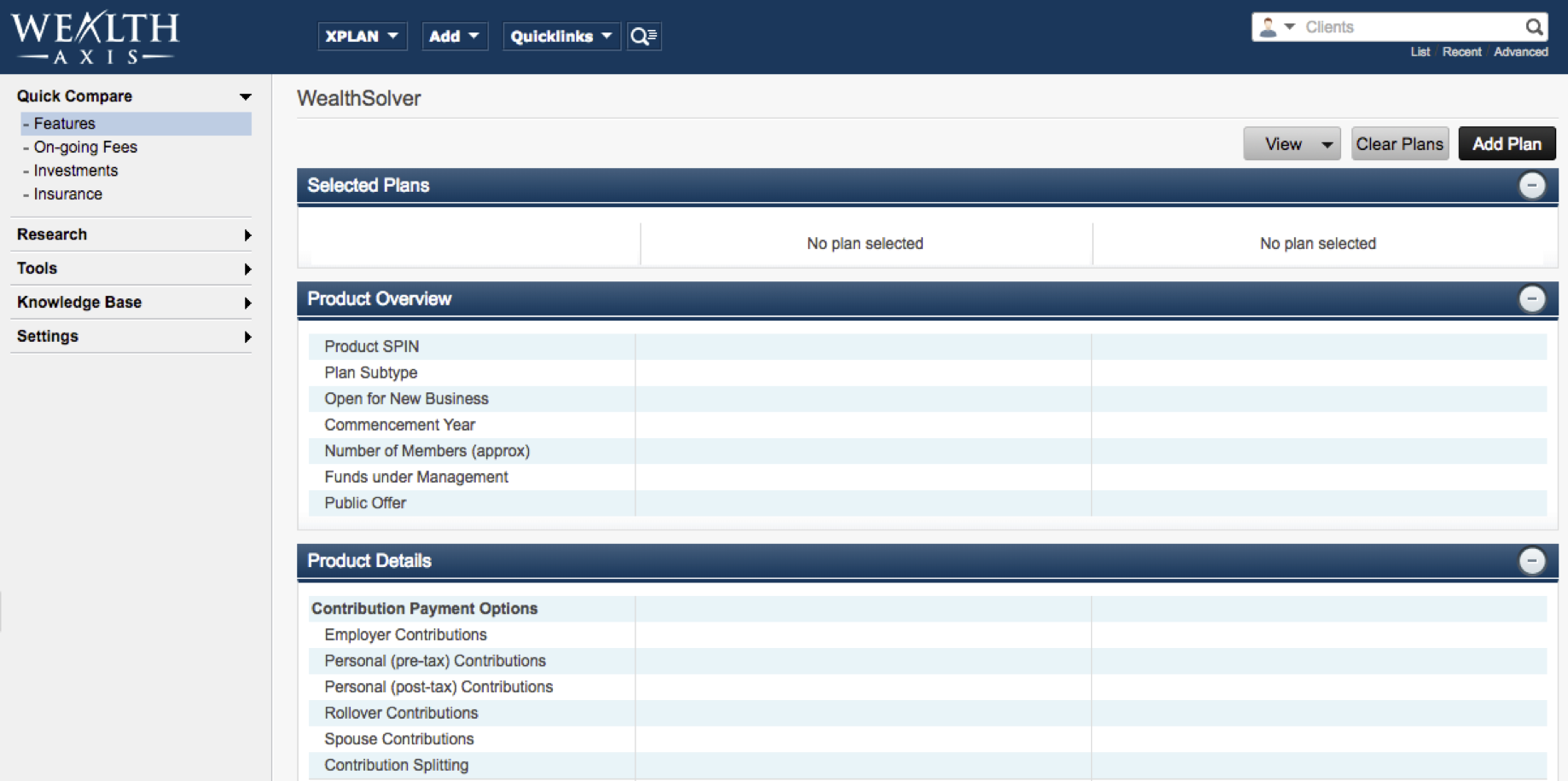1568x781 pixels.
Task: Click the 'Plan Subtype' row label
Action: (371, 373)
